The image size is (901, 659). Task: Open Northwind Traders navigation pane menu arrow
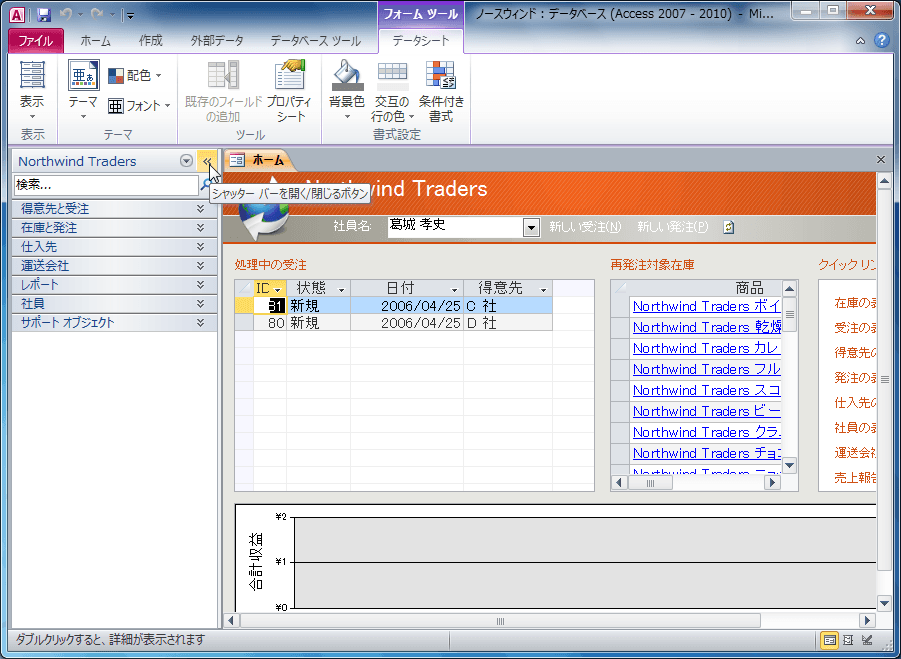(186, 161)
